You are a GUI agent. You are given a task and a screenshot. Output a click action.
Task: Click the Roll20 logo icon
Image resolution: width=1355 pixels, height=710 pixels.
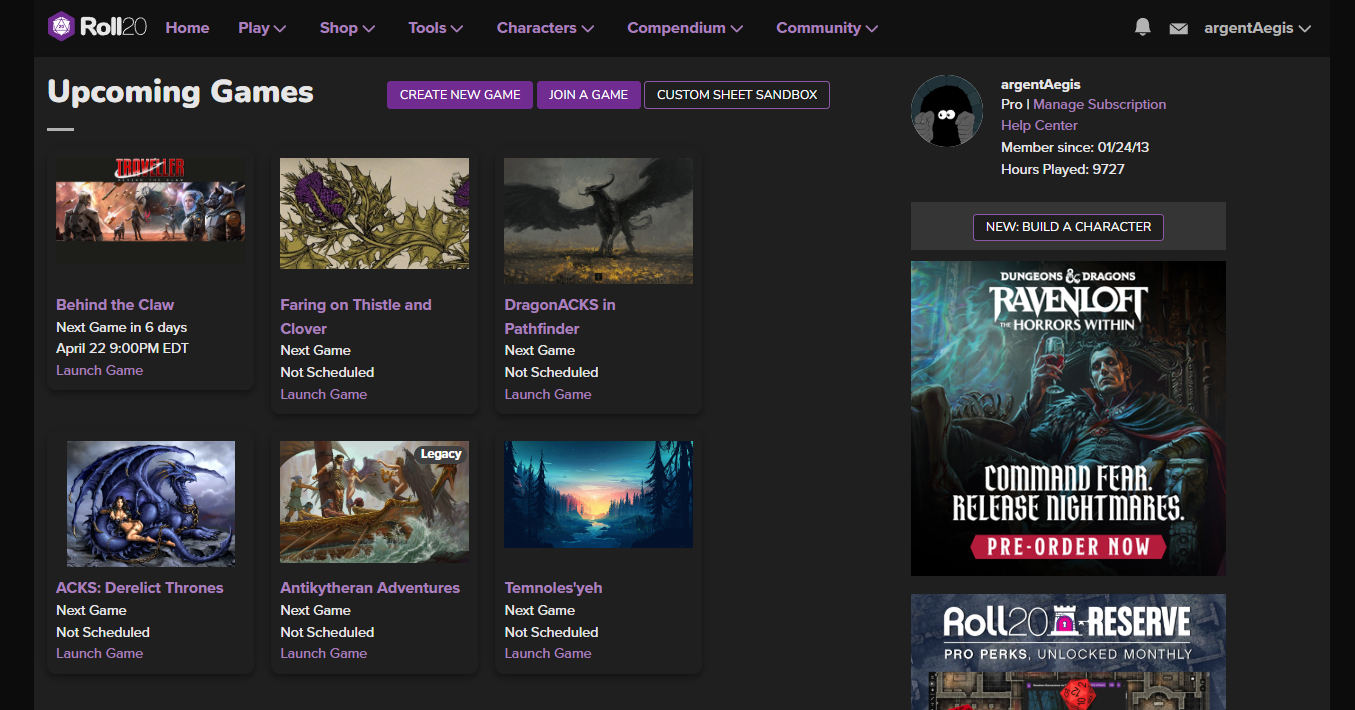coord(61,27)
